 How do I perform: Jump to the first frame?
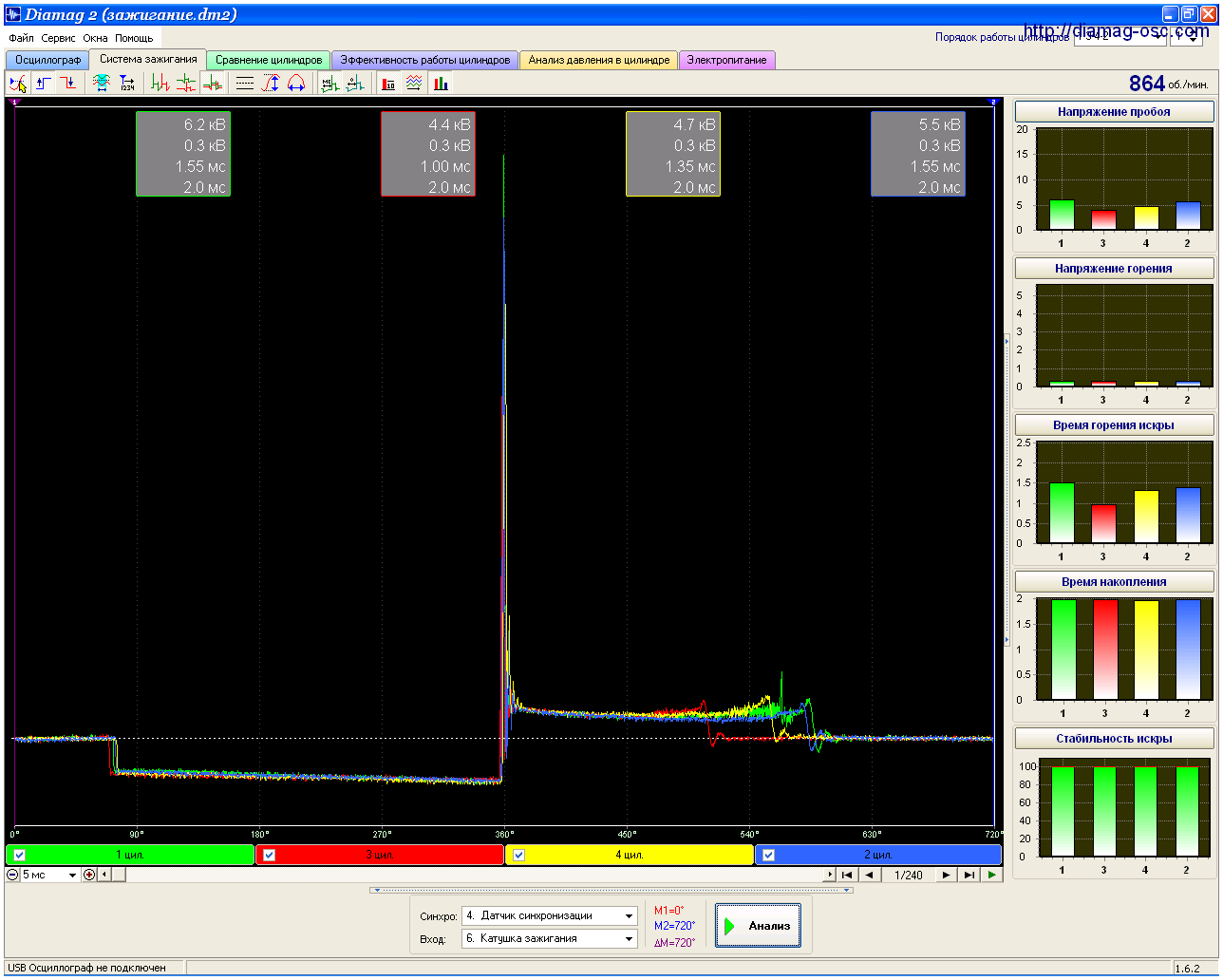point(847,875)
